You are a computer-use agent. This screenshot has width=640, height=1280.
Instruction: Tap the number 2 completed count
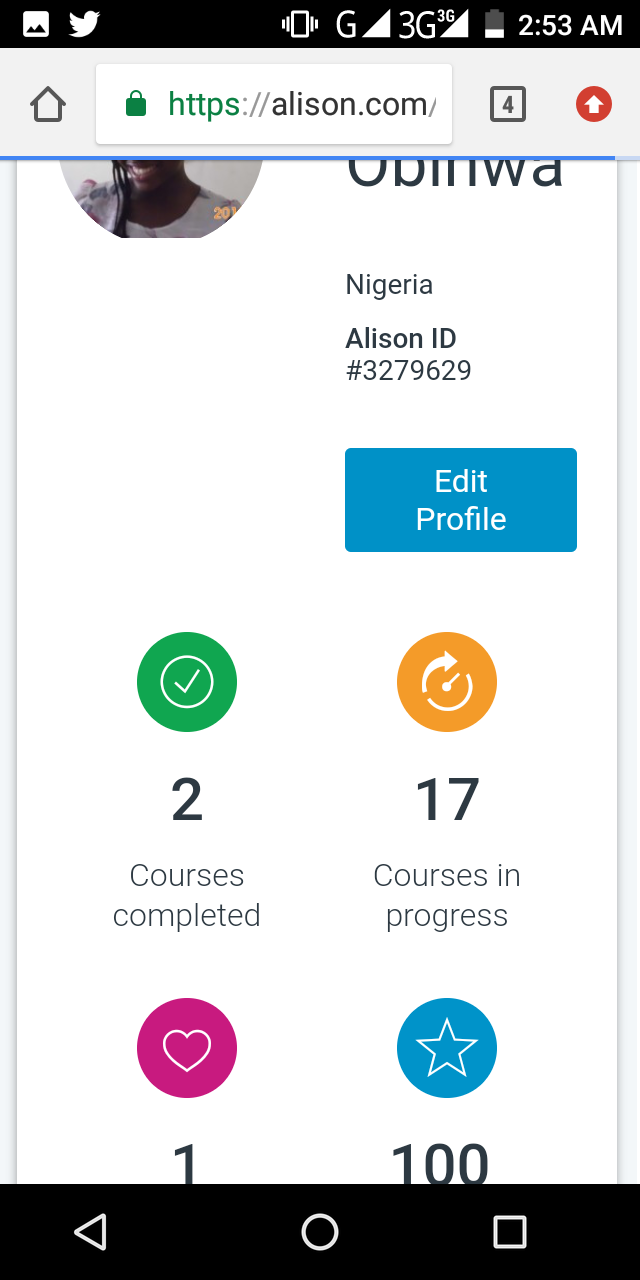click(187, 801)
